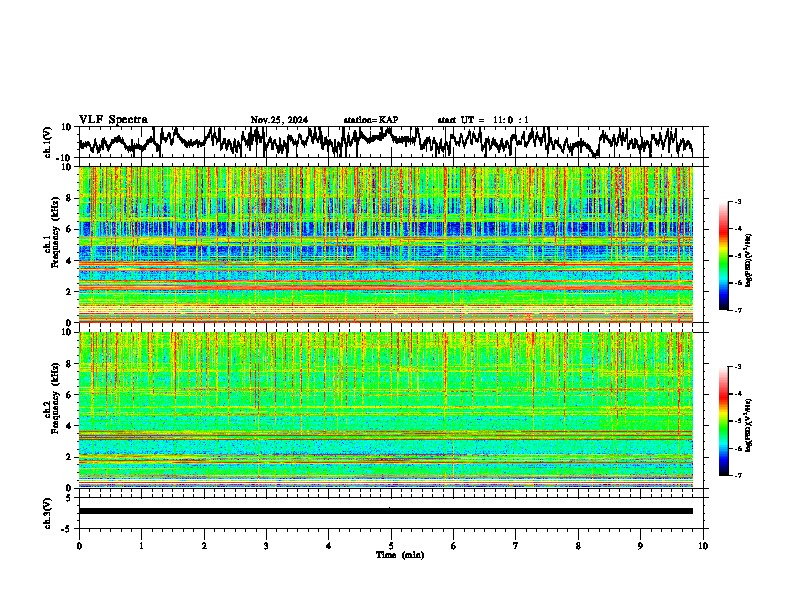
Task: Click the "VLF Spectra" plot title
Action: click(x=113, y=120)
